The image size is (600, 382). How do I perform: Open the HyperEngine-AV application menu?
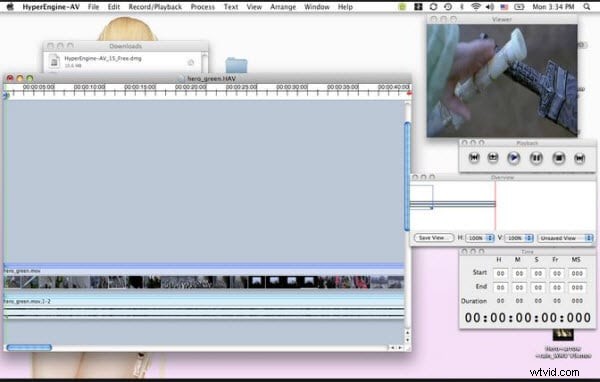tap(51, 7)
